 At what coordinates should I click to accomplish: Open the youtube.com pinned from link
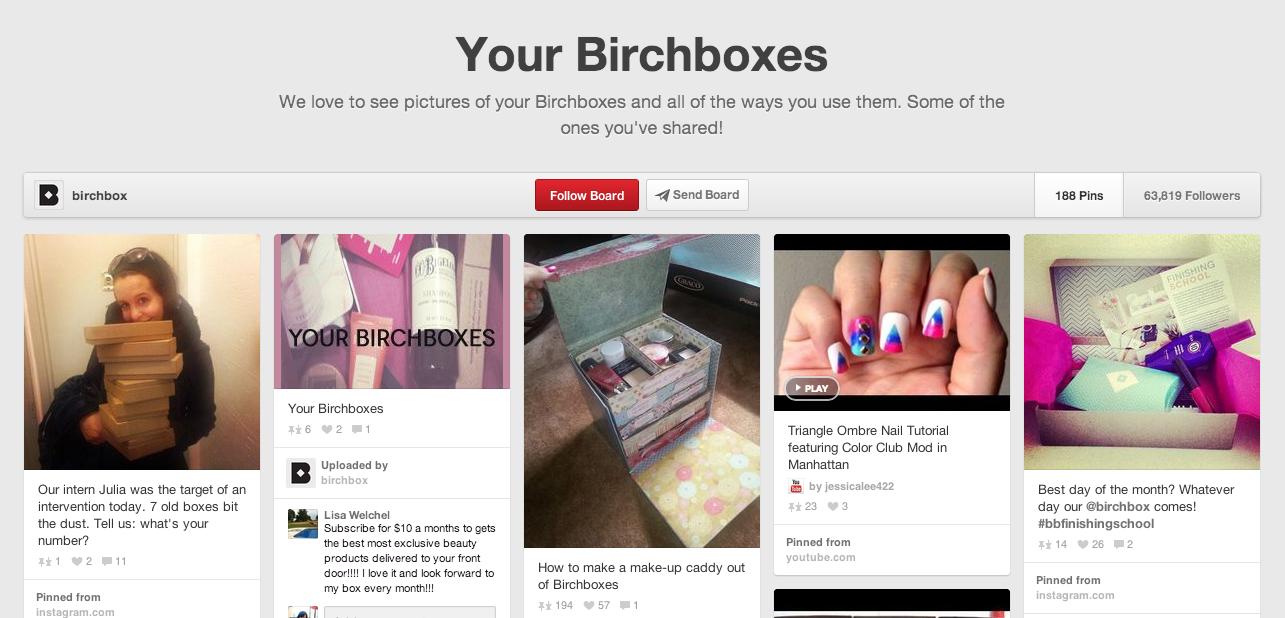pos(821,557)
